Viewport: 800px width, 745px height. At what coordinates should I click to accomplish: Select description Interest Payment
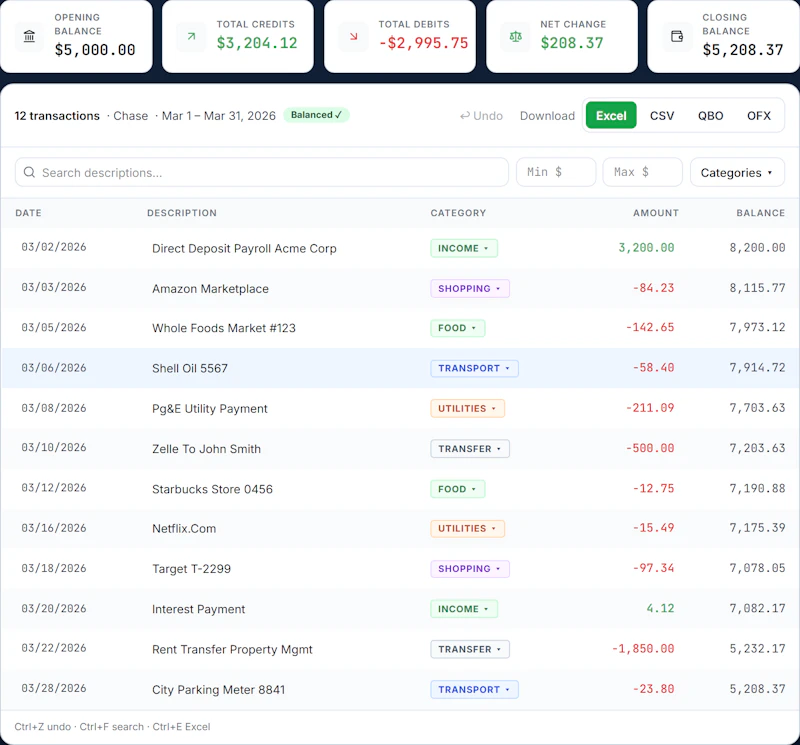click(x=198, y=609)
